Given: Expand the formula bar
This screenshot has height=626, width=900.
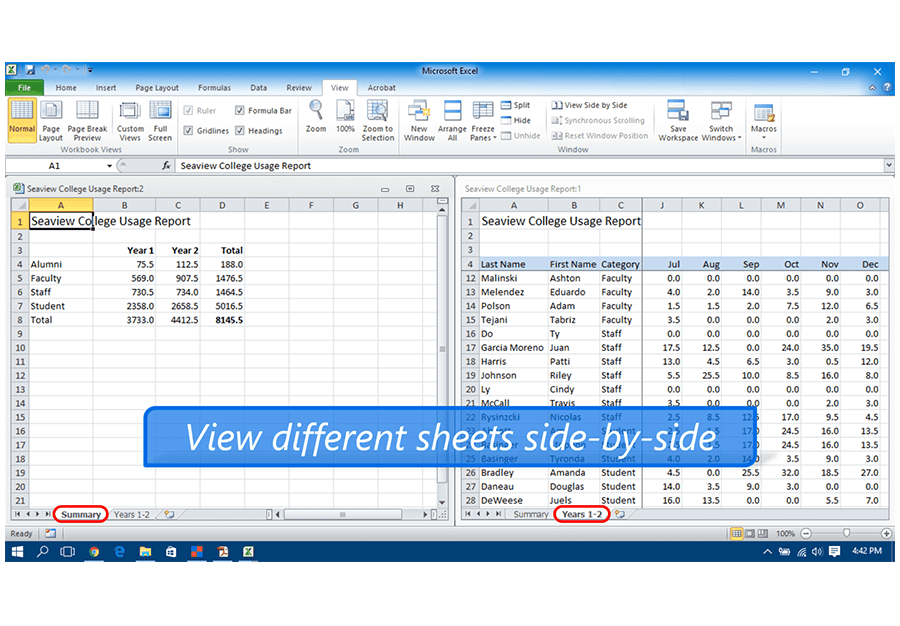Looking at the screenshot, I should (889, 165).
